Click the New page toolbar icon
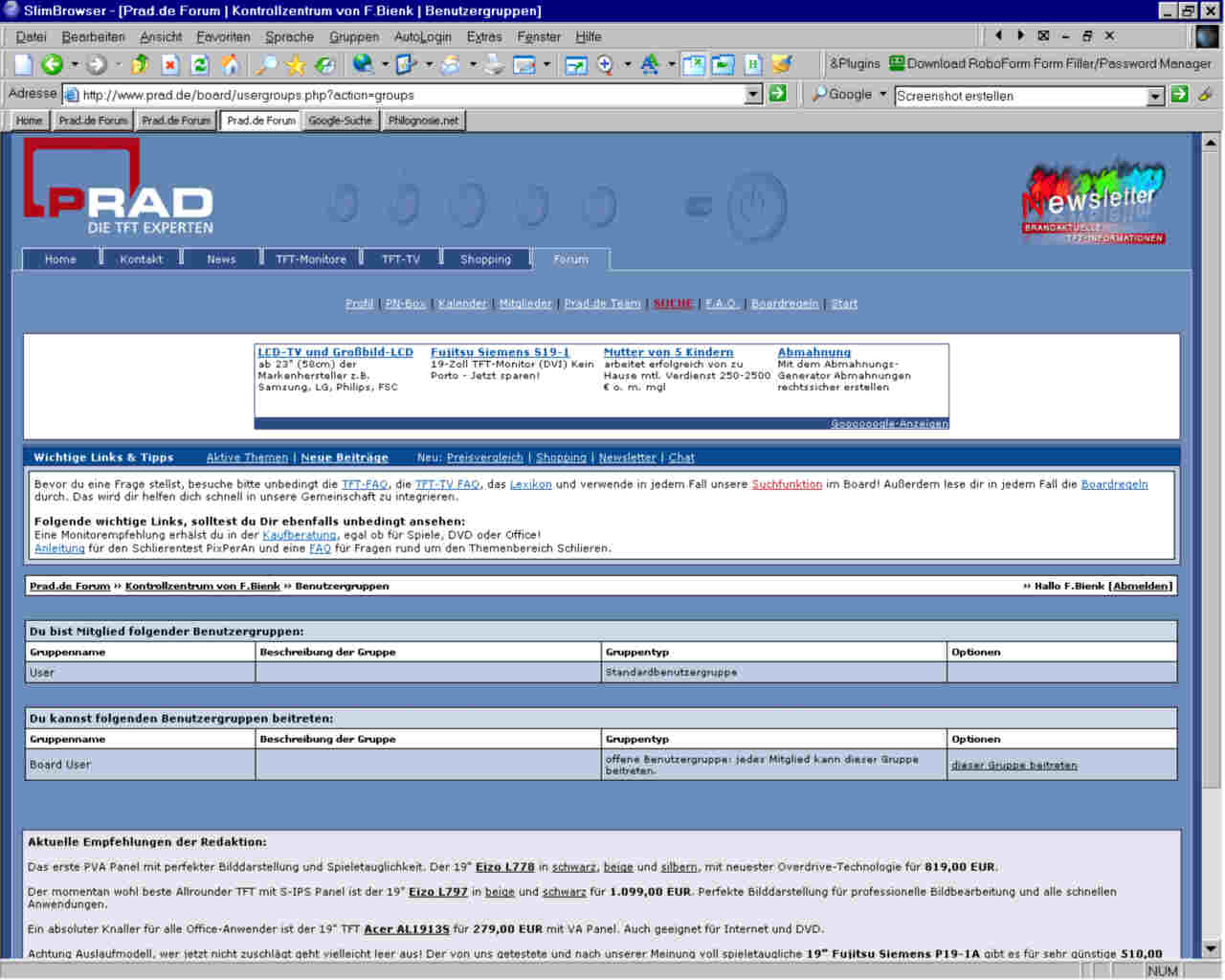1225x980 pixels. click(23, 64)
